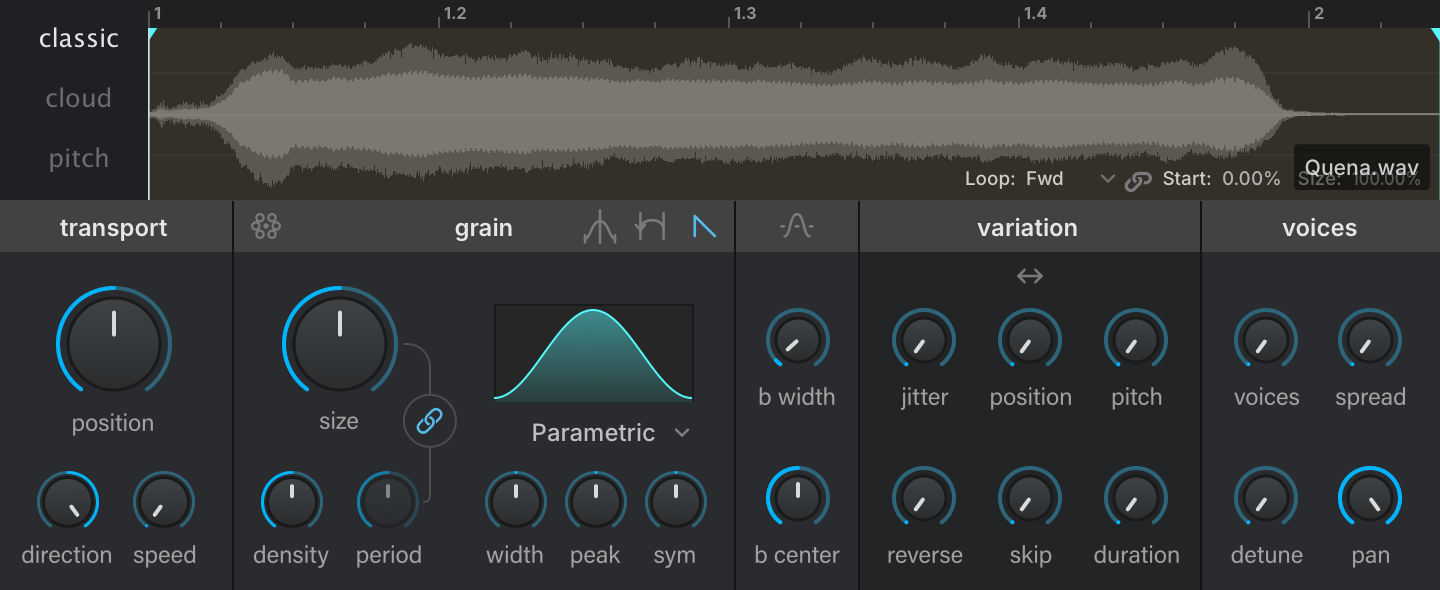This screenshot has height=590, width=1440.
Task: Click the direction knob
Action: tap(68, 502)
